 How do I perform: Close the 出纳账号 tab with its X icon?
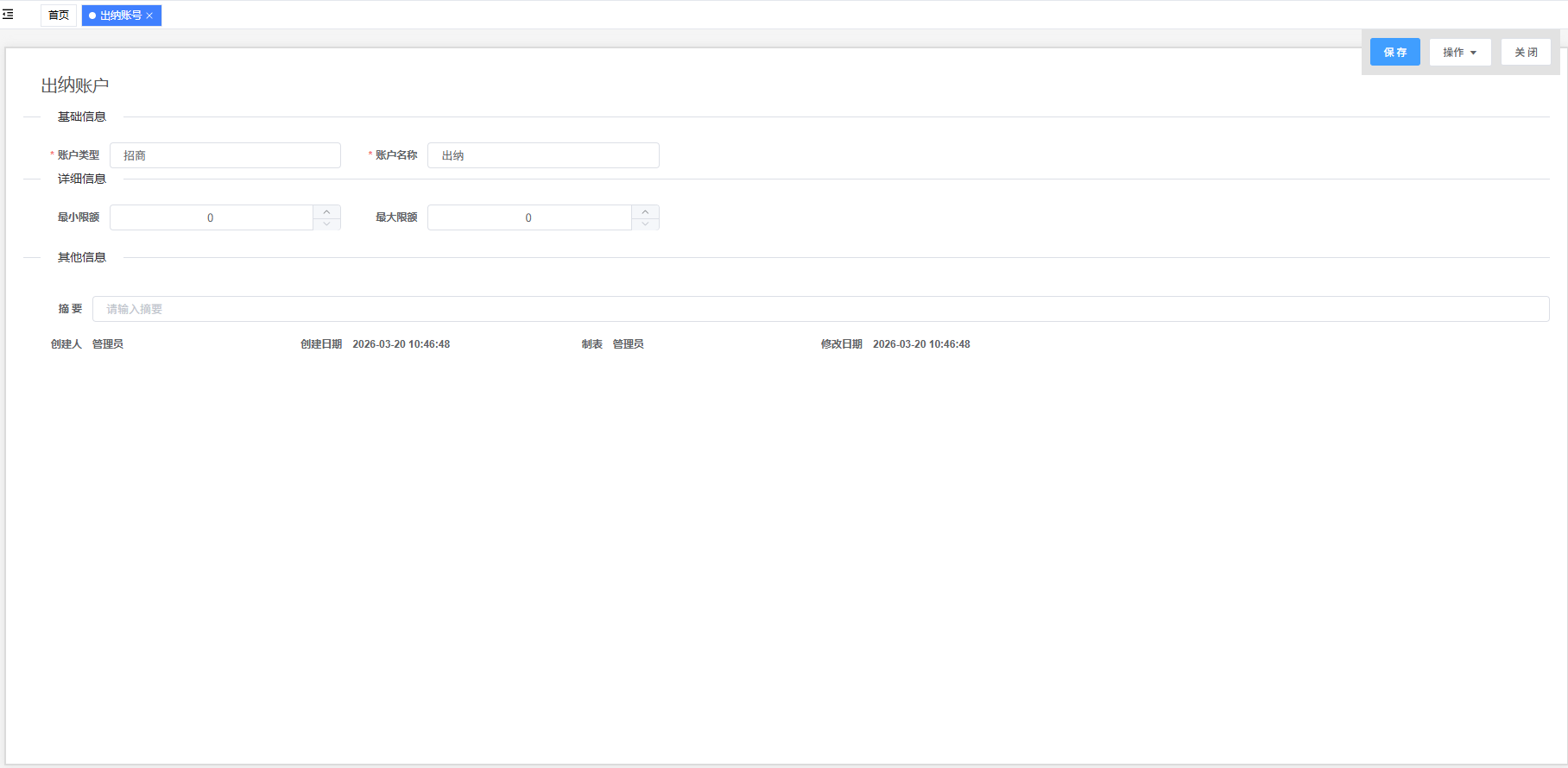149,16
